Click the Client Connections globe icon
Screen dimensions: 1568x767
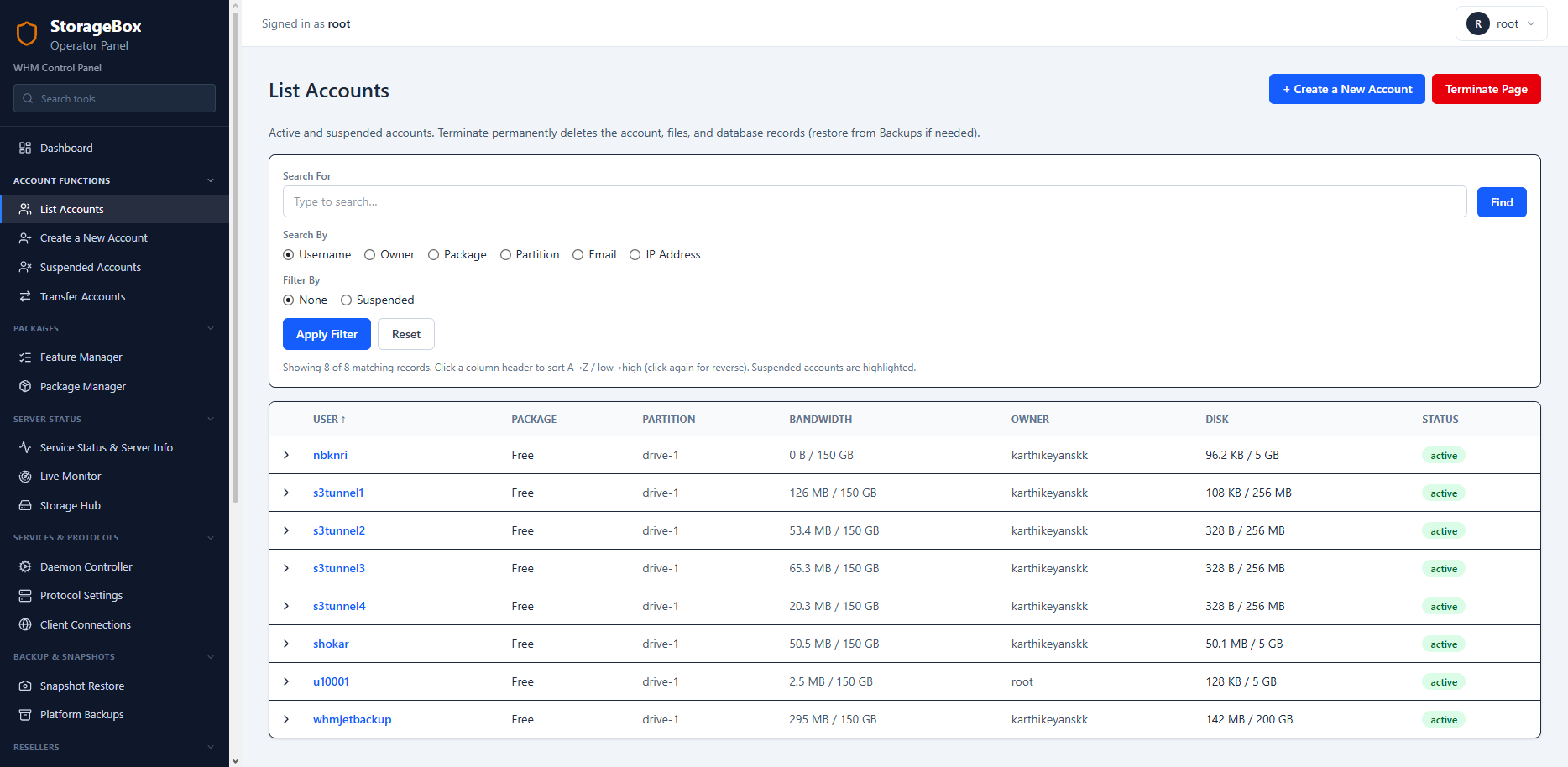(25, 624)
